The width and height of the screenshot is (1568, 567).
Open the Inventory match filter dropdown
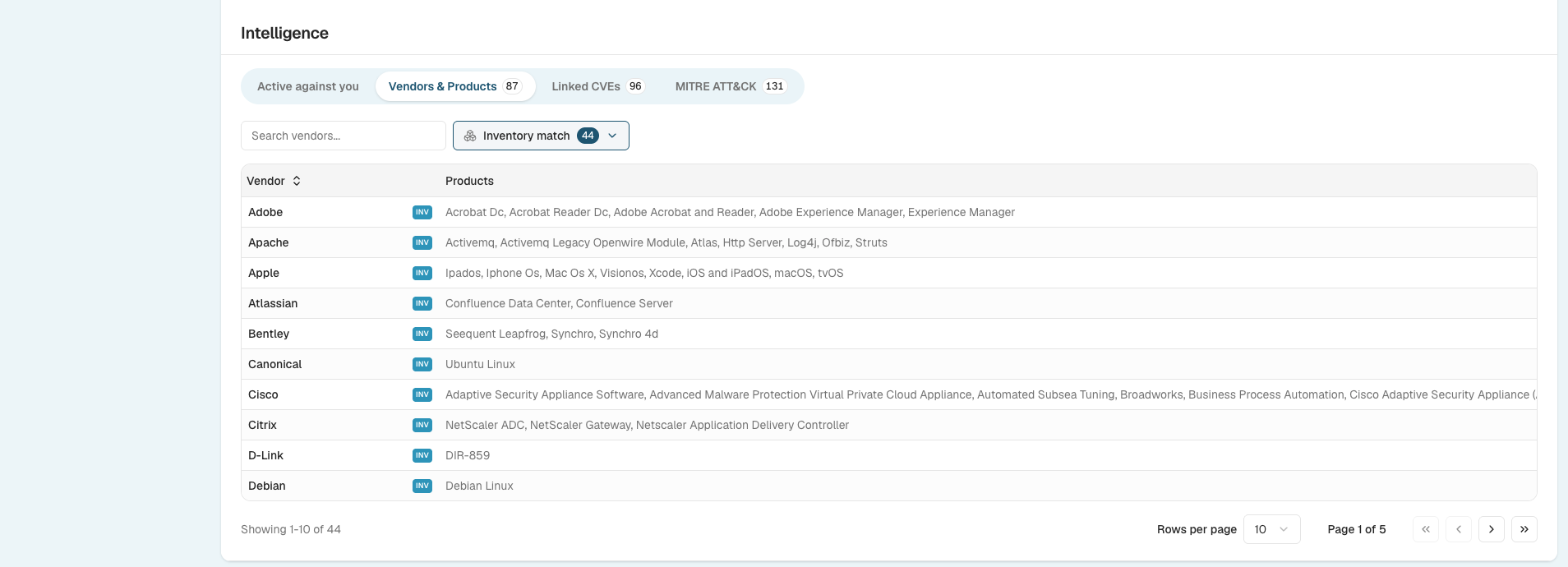pyautogui.click(x=541, y=136)
